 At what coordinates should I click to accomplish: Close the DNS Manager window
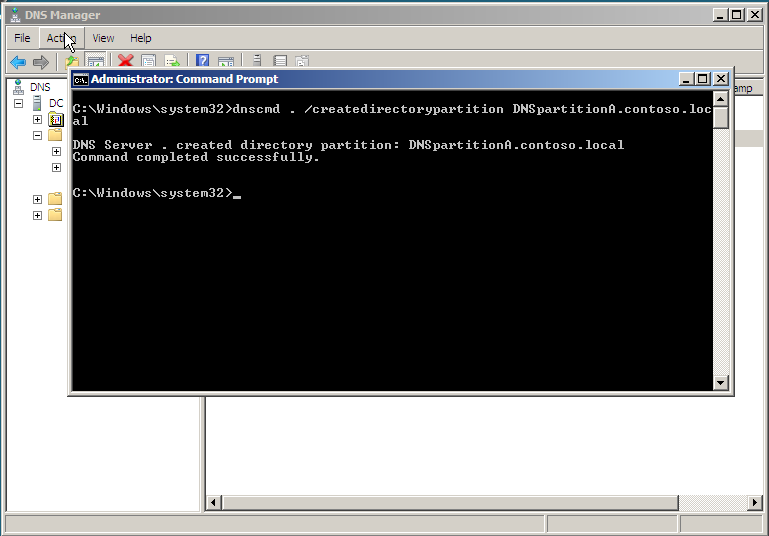(x=755, y=15)
